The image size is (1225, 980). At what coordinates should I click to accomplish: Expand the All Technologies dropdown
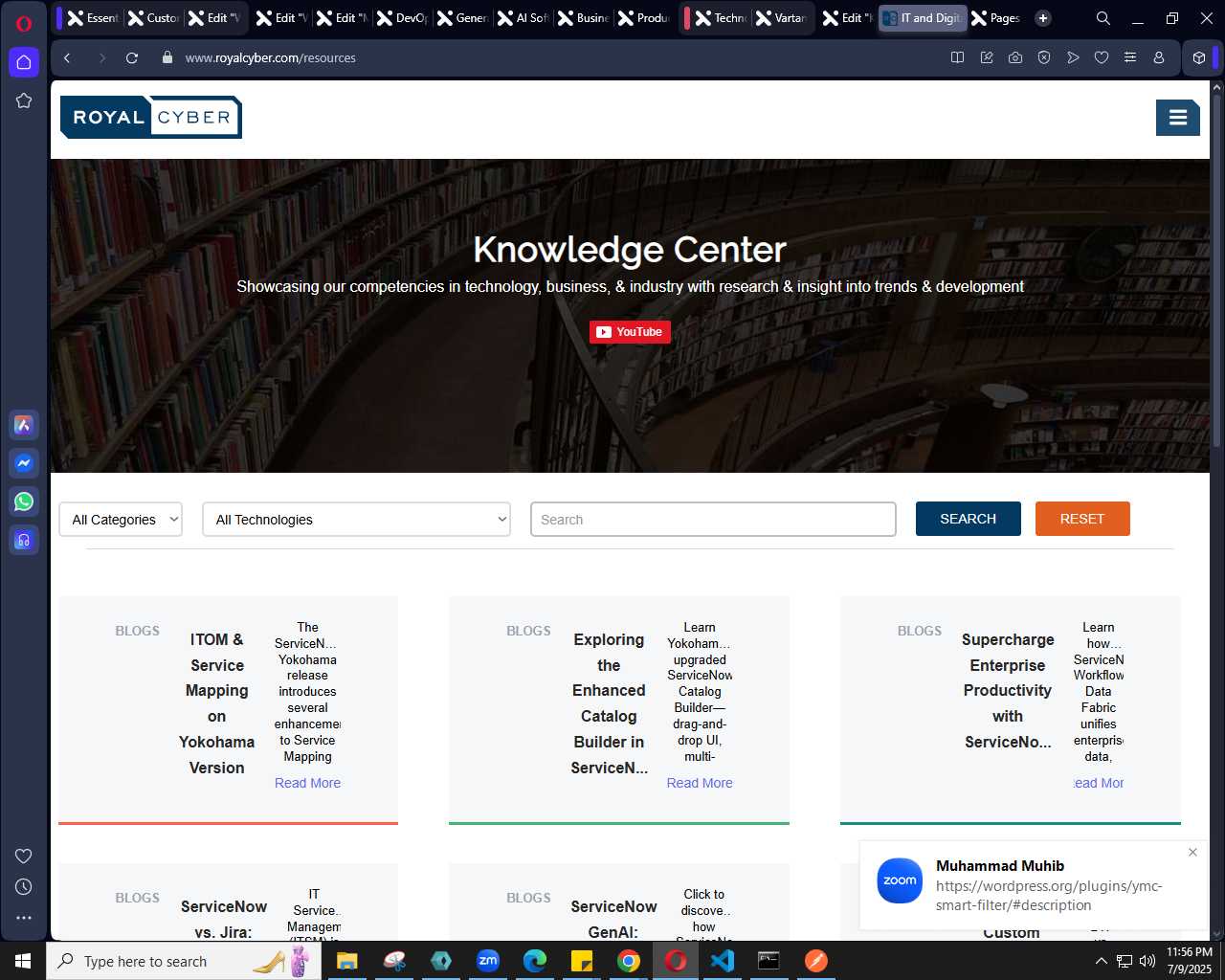click(356, 520)
